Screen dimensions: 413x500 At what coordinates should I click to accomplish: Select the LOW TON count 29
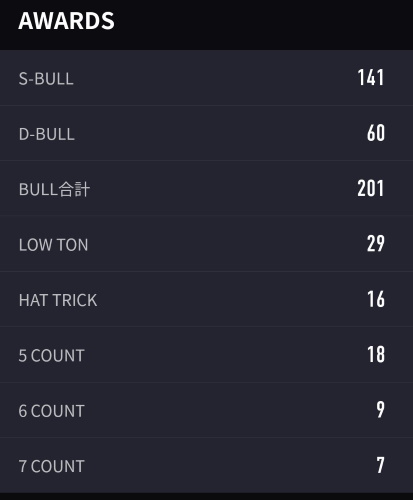click(376, 244)
